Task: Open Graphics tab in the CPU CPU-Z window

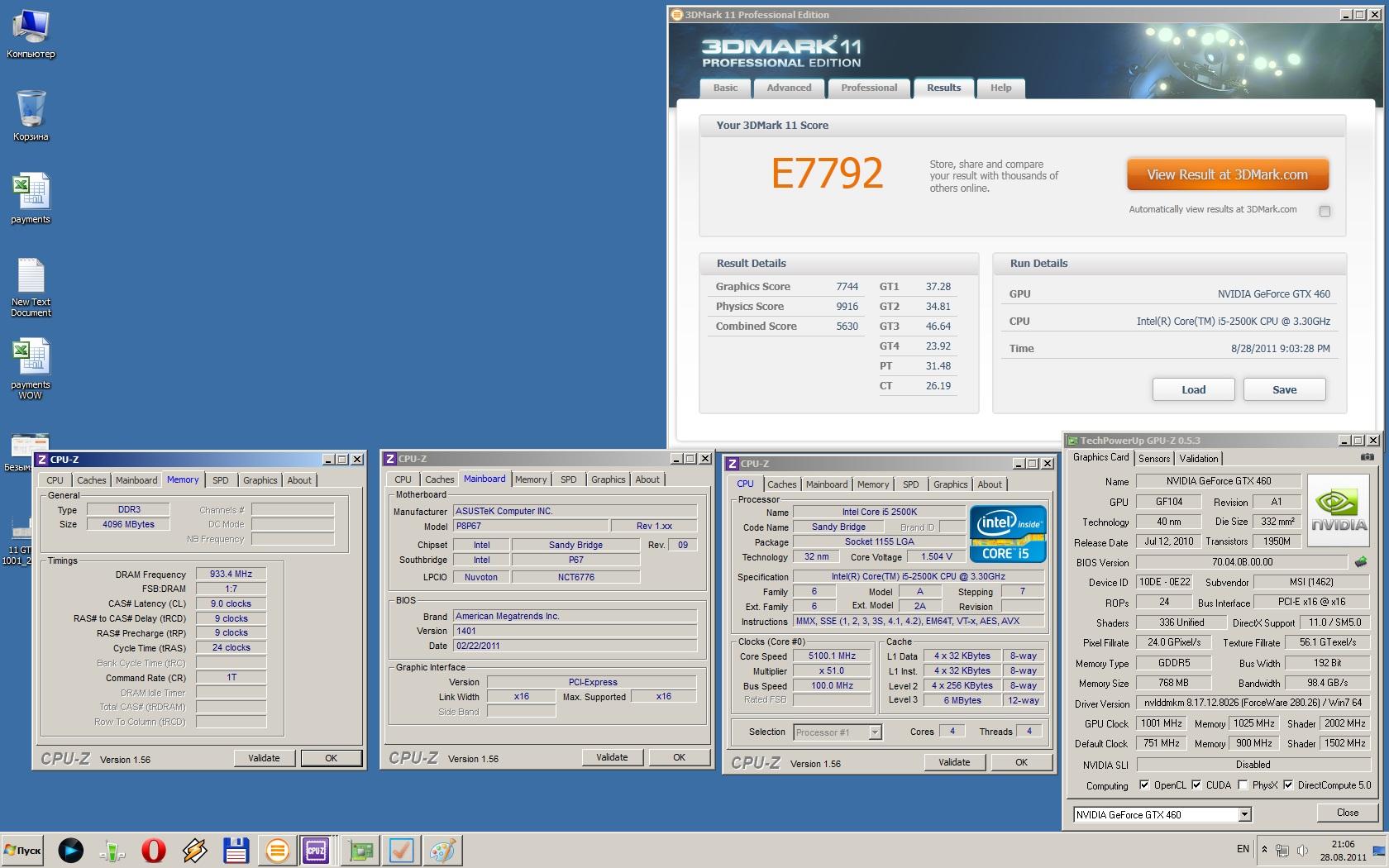Action: [951, 484]
